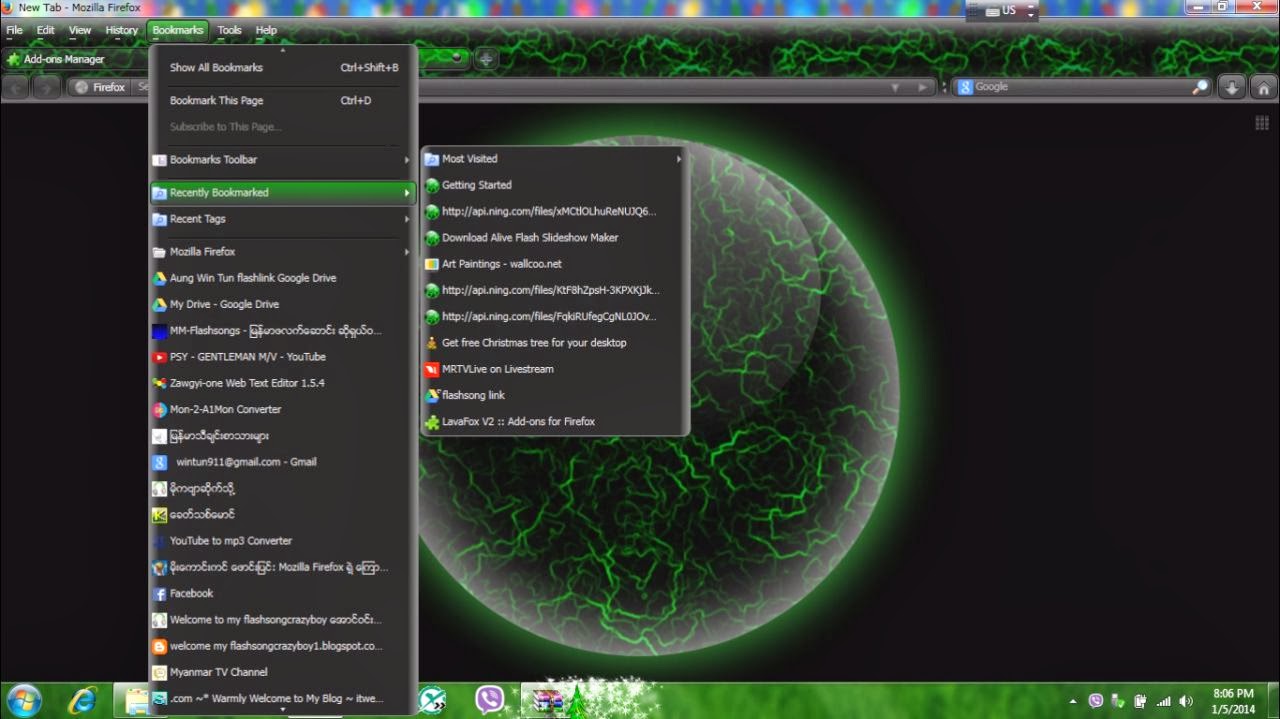Click the Home toolbar button

click(x=1264, y=87)
